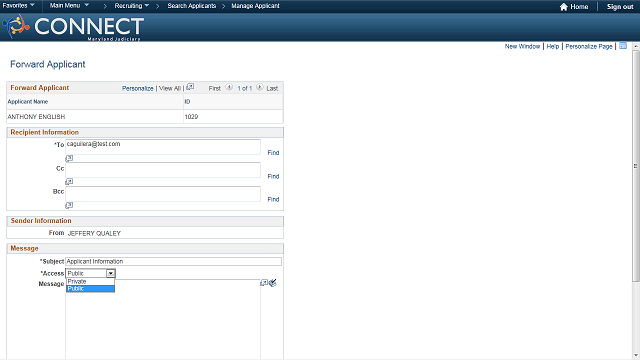Go to Search Applicants breadcrumb
Image resolution: width=640 pixels, height=360 pixels.
[x=191, y=6]
